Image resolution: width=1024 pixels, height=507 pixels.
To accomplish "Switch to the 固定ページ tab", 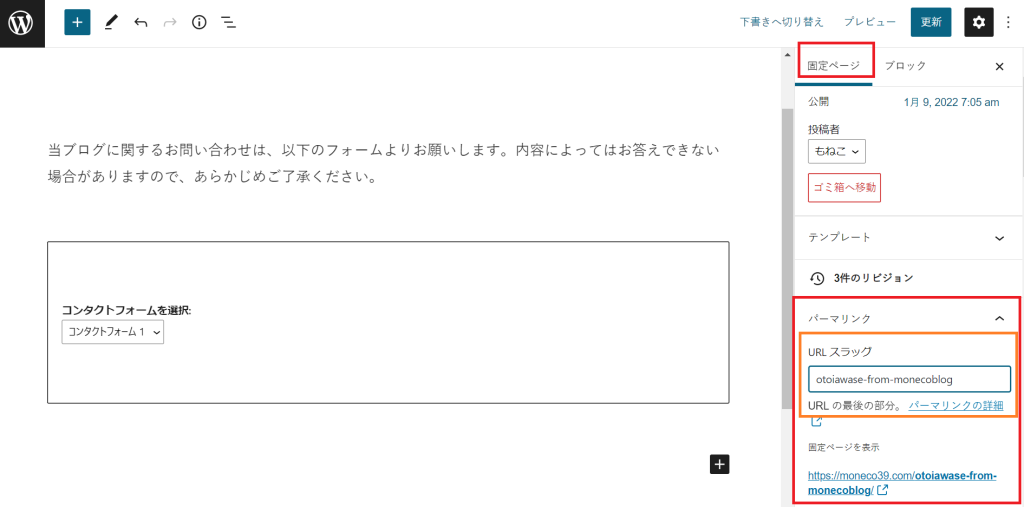I will [x=834, y=66].
